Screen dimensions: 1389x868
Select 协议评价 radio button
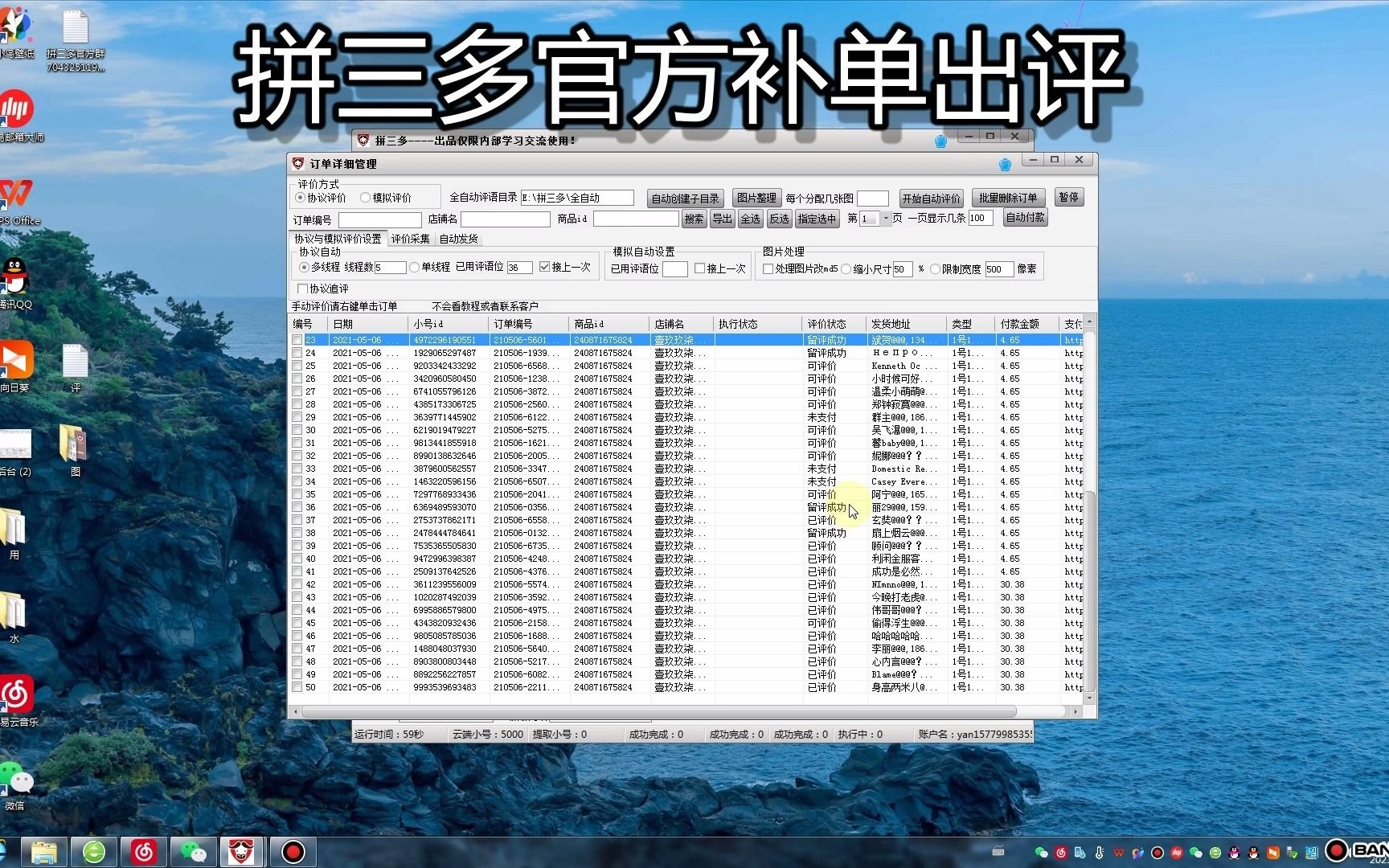pos(322,198)
